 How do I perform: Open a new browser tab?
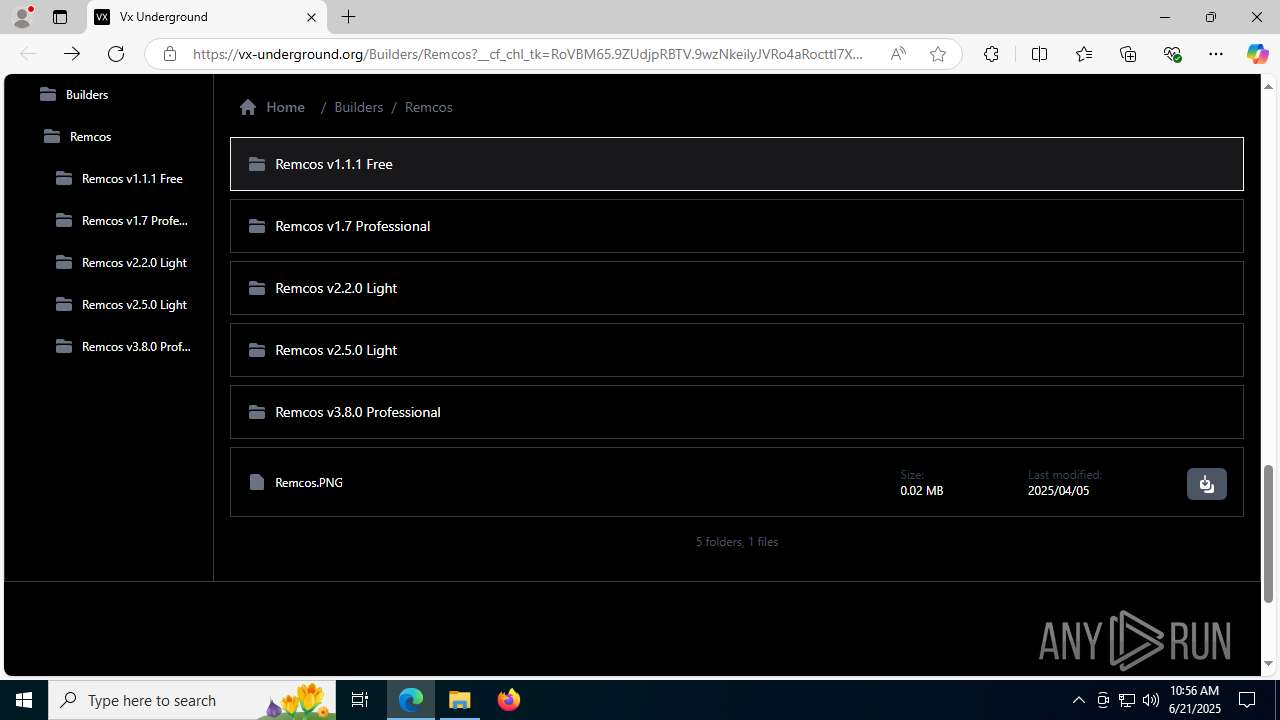(x=348, y=17)
